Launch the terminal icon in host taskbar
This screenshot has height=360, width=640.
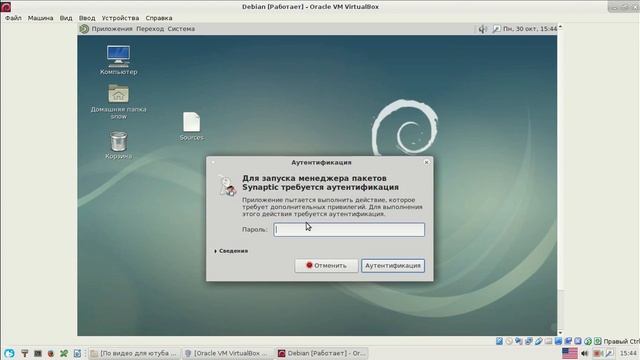pyautogui.click(x=38, y=353)
